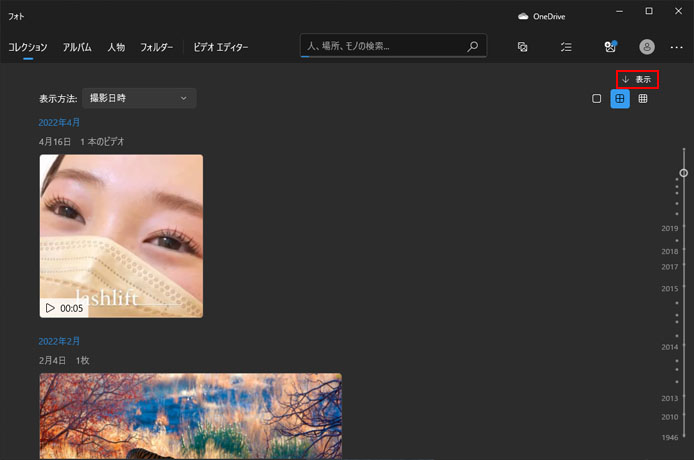
Task: Open the ビデオ エディター tab
Action: [x=220, y=47]
